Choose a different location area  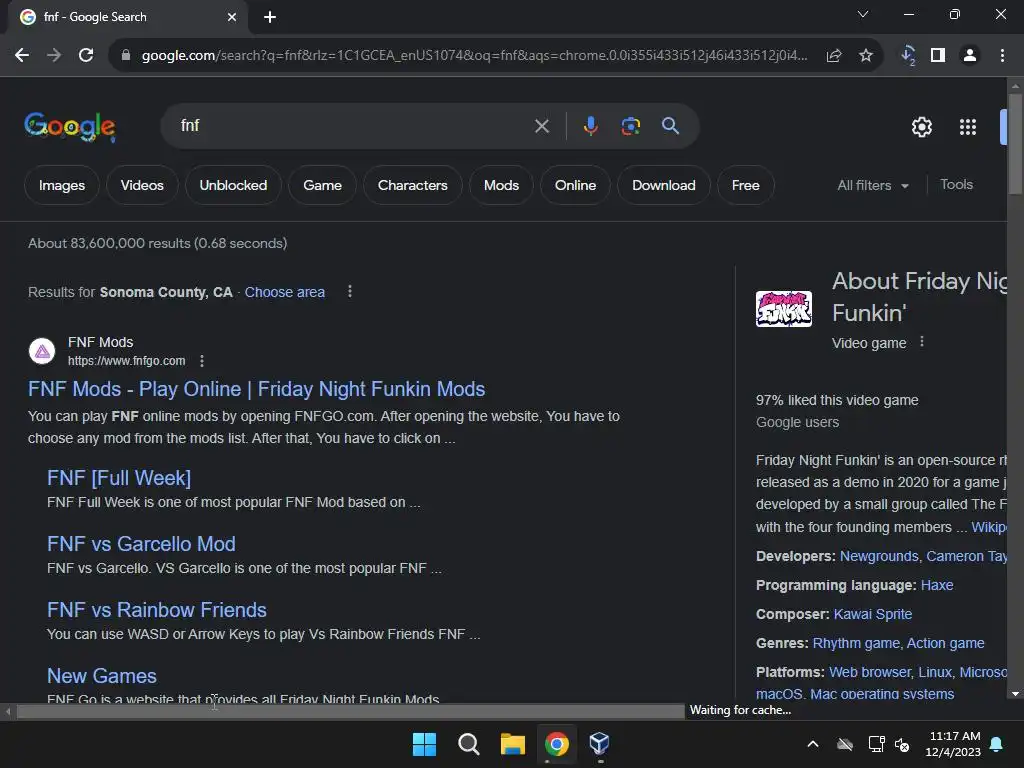285,292
